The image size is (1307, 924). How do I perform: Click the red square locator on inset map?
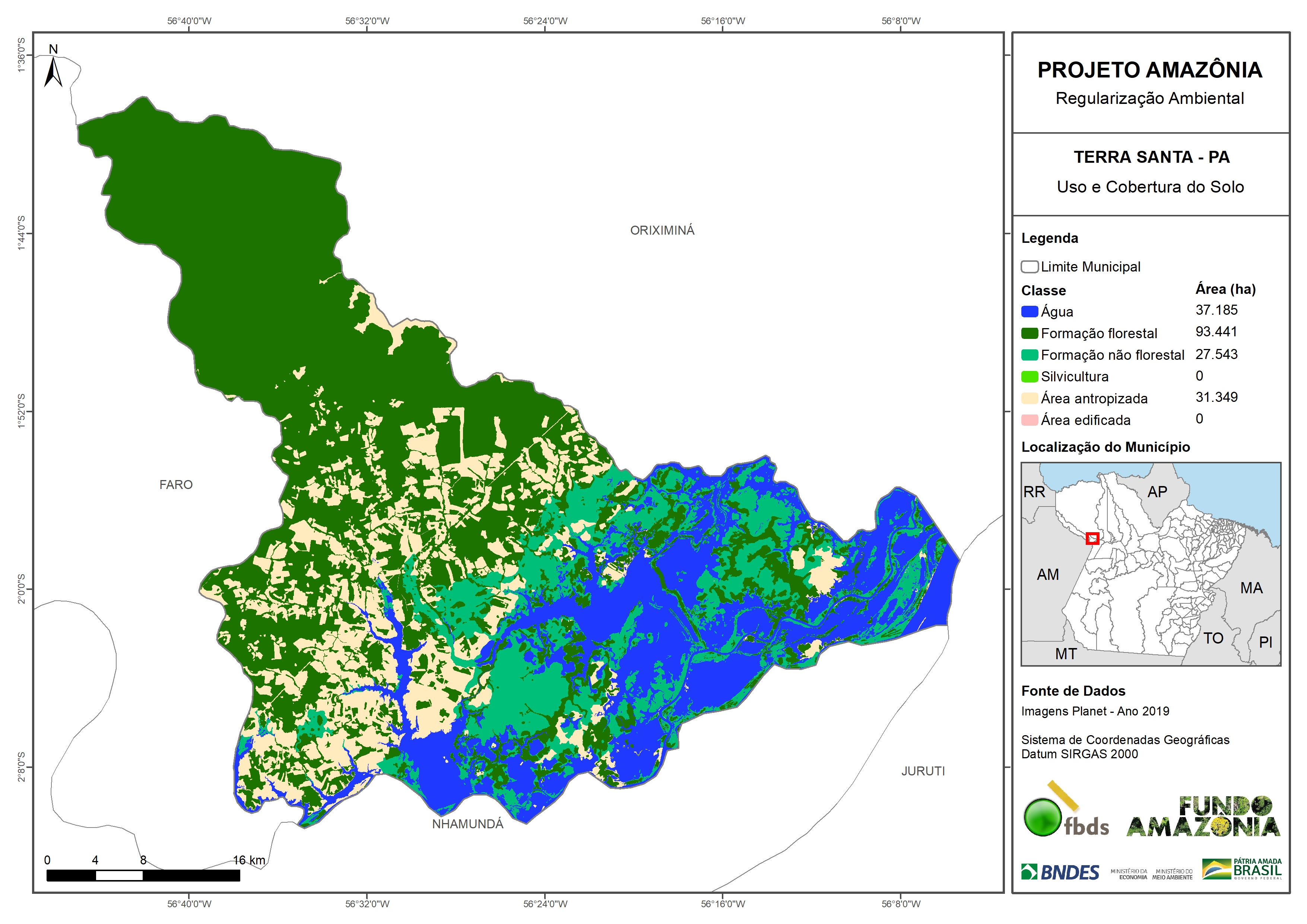pos(1092,538)
